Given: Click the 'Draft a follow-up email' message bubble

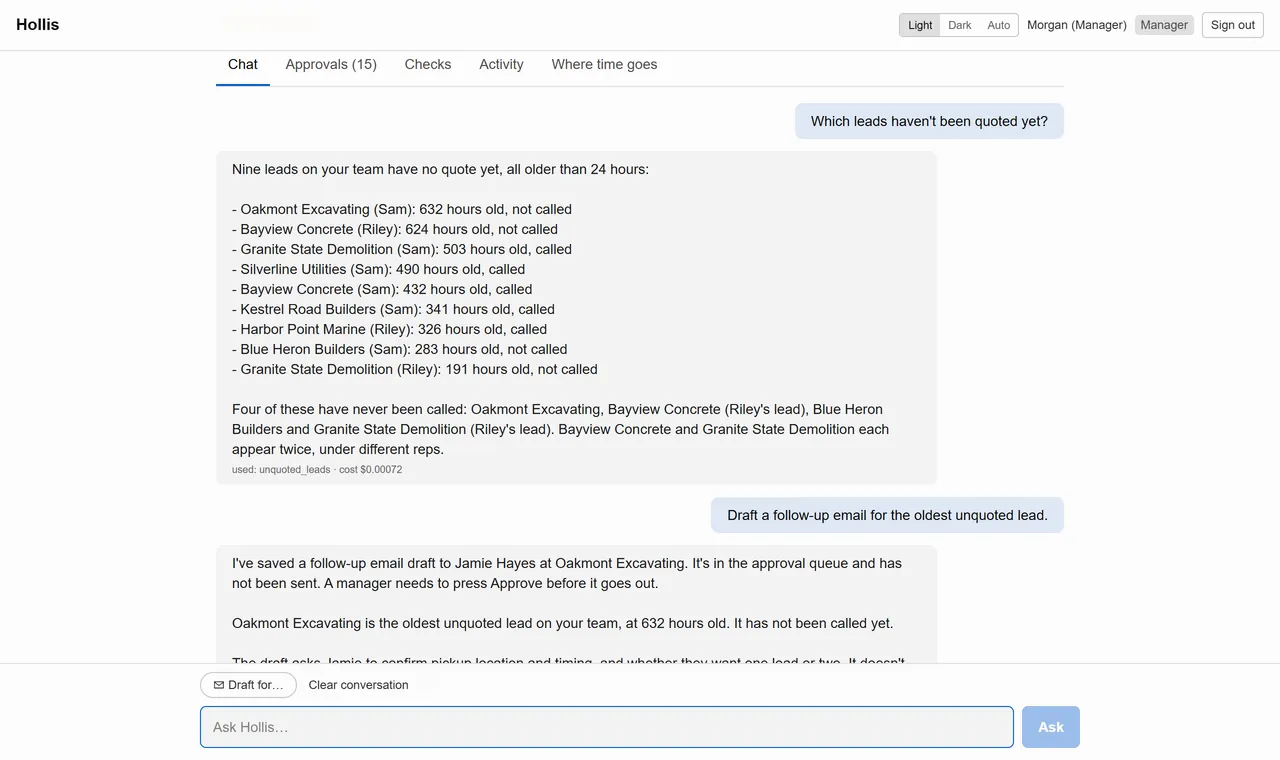Looking at the screenshot, I should tap(887, 515).
